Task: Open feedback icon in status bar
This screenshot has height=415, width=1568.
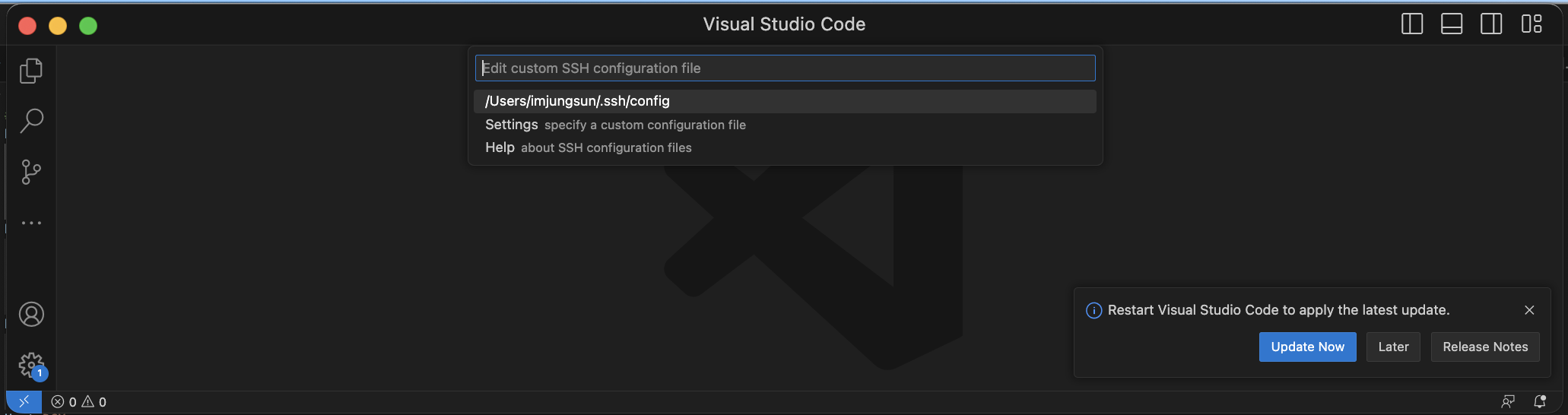Action: click(1508, 401)
